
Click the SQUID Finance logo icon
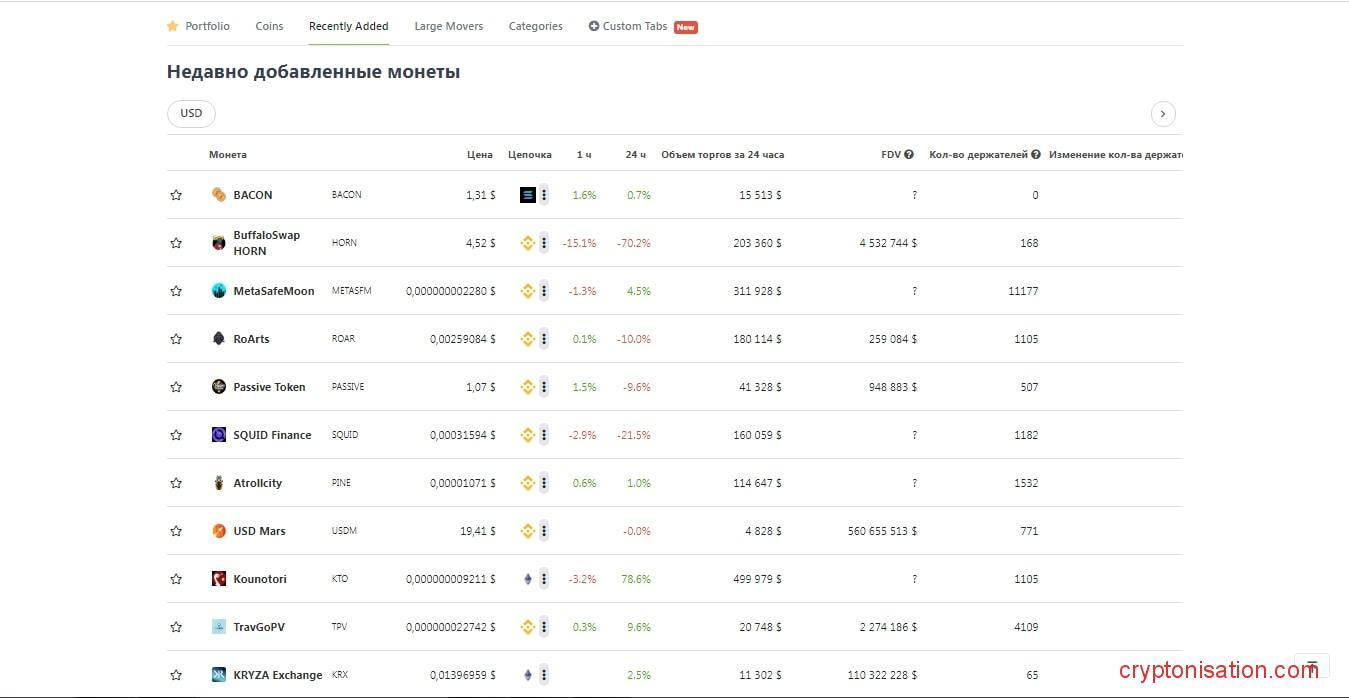219,435
